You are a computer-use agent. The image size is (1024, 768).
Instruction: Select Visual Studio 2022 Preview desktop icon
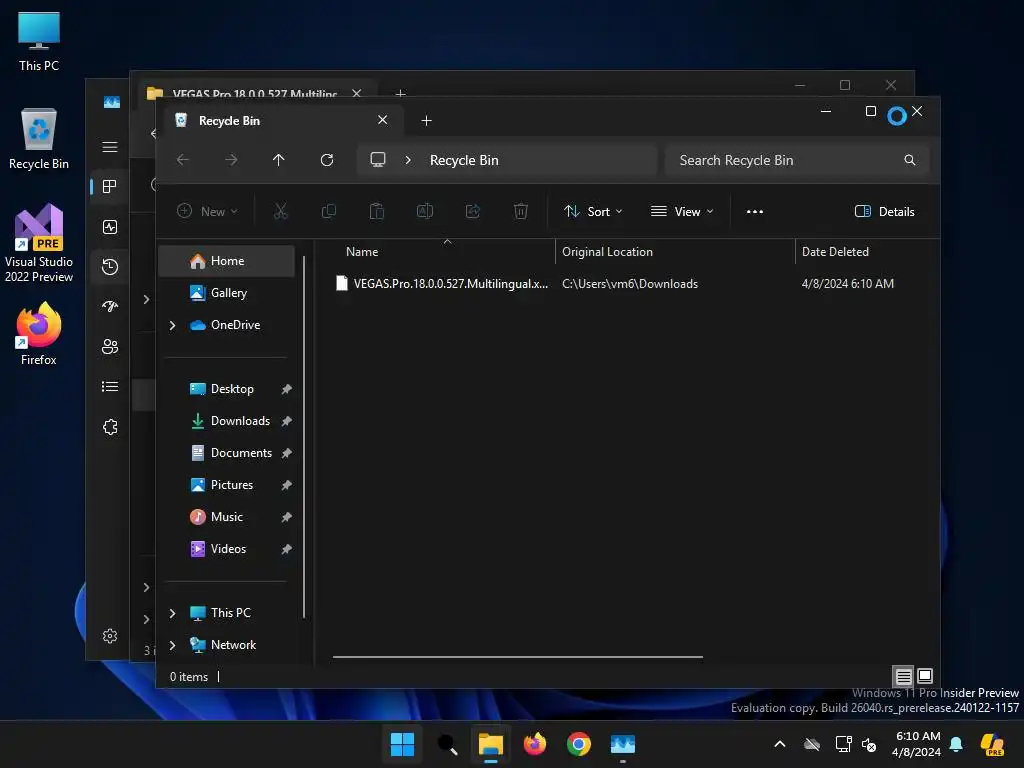pos(39,243)
